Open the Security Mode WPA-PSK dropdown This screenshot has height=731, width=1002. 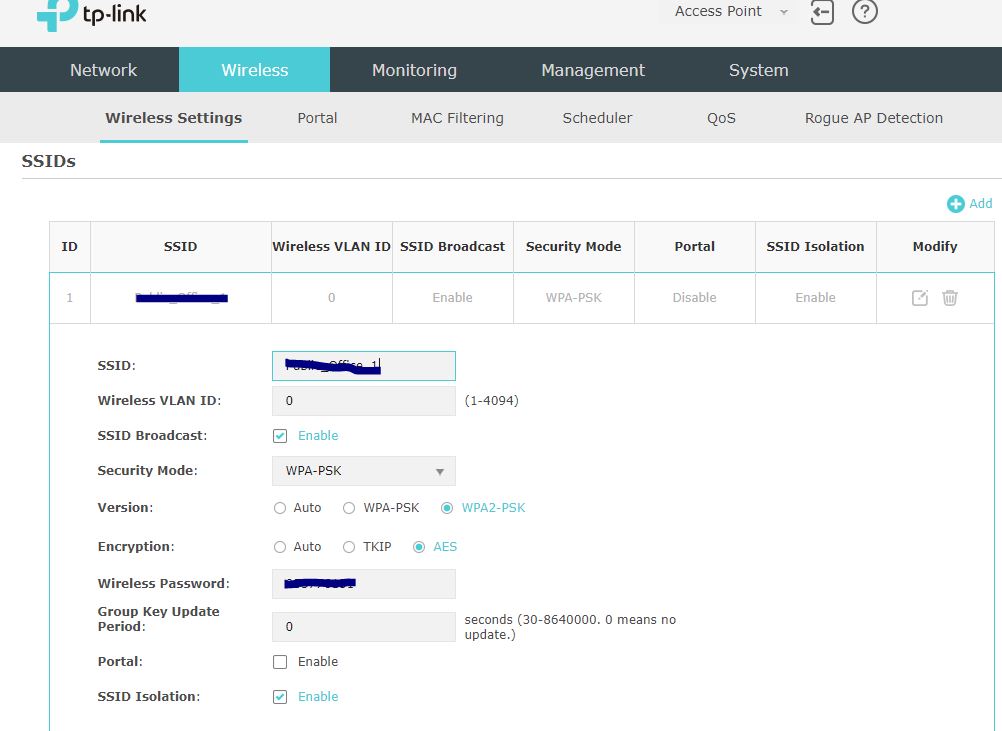point(364,471)
